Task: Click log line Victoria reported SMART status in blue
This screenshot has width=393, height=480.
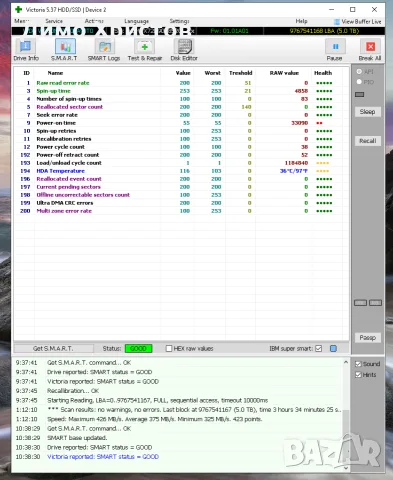Action: (x=103, y=457)
